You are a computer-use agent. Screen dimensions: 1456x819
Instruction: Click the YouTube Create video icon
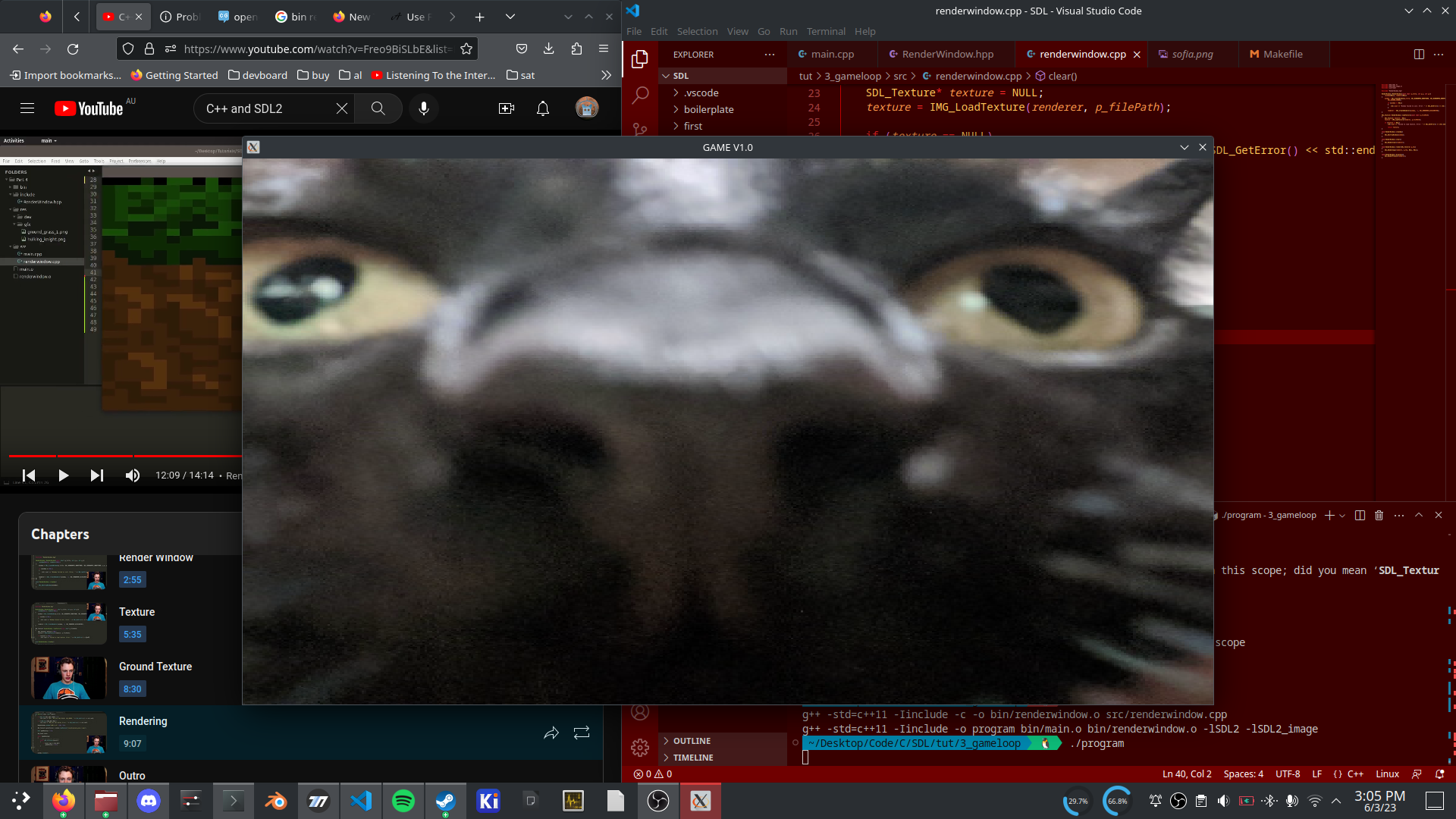pos(507,108)
